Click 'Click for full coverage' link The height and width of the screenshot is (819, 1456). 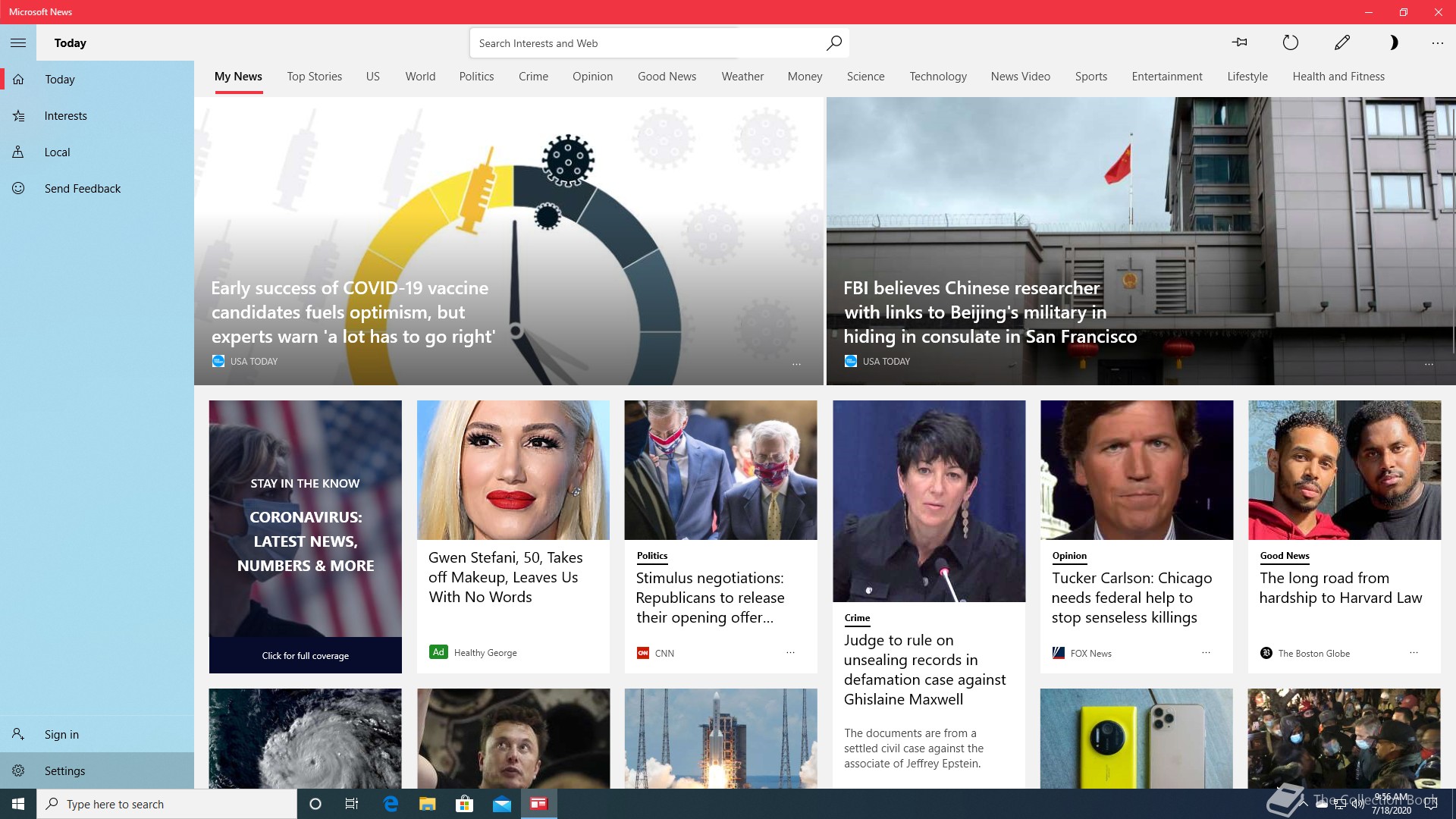tap(305, 656)
